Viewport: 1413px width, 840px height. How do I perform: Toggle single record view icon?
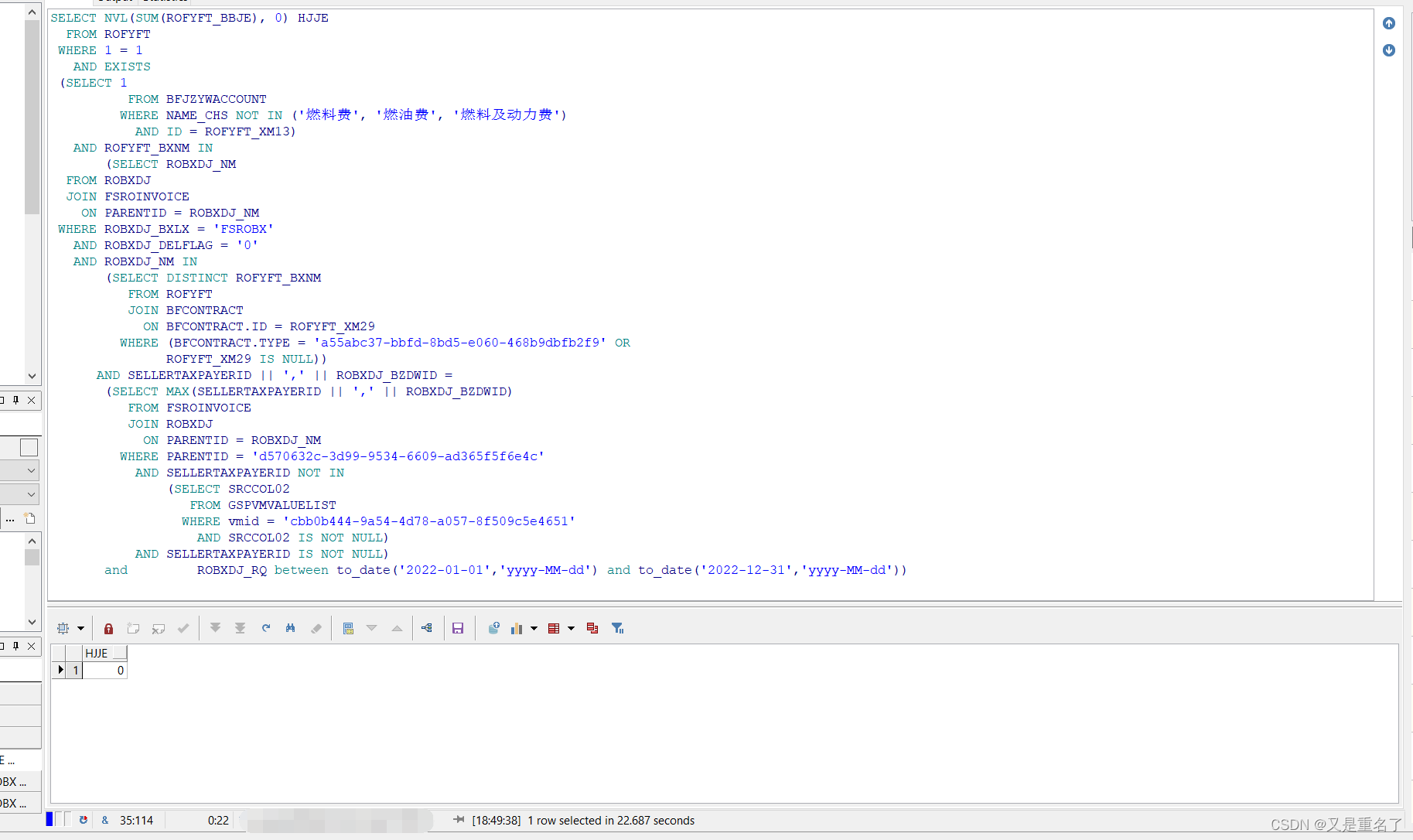tap(348, 629)
